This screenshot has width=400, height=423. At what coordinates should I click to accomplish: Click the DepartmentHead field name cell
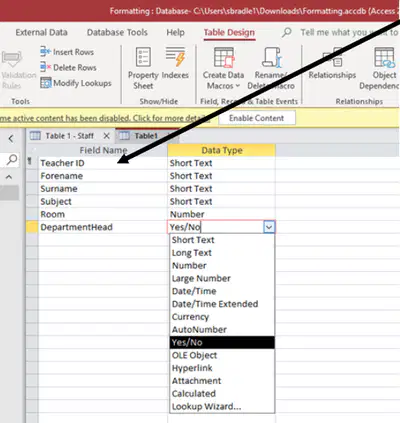tap(103, 227)
